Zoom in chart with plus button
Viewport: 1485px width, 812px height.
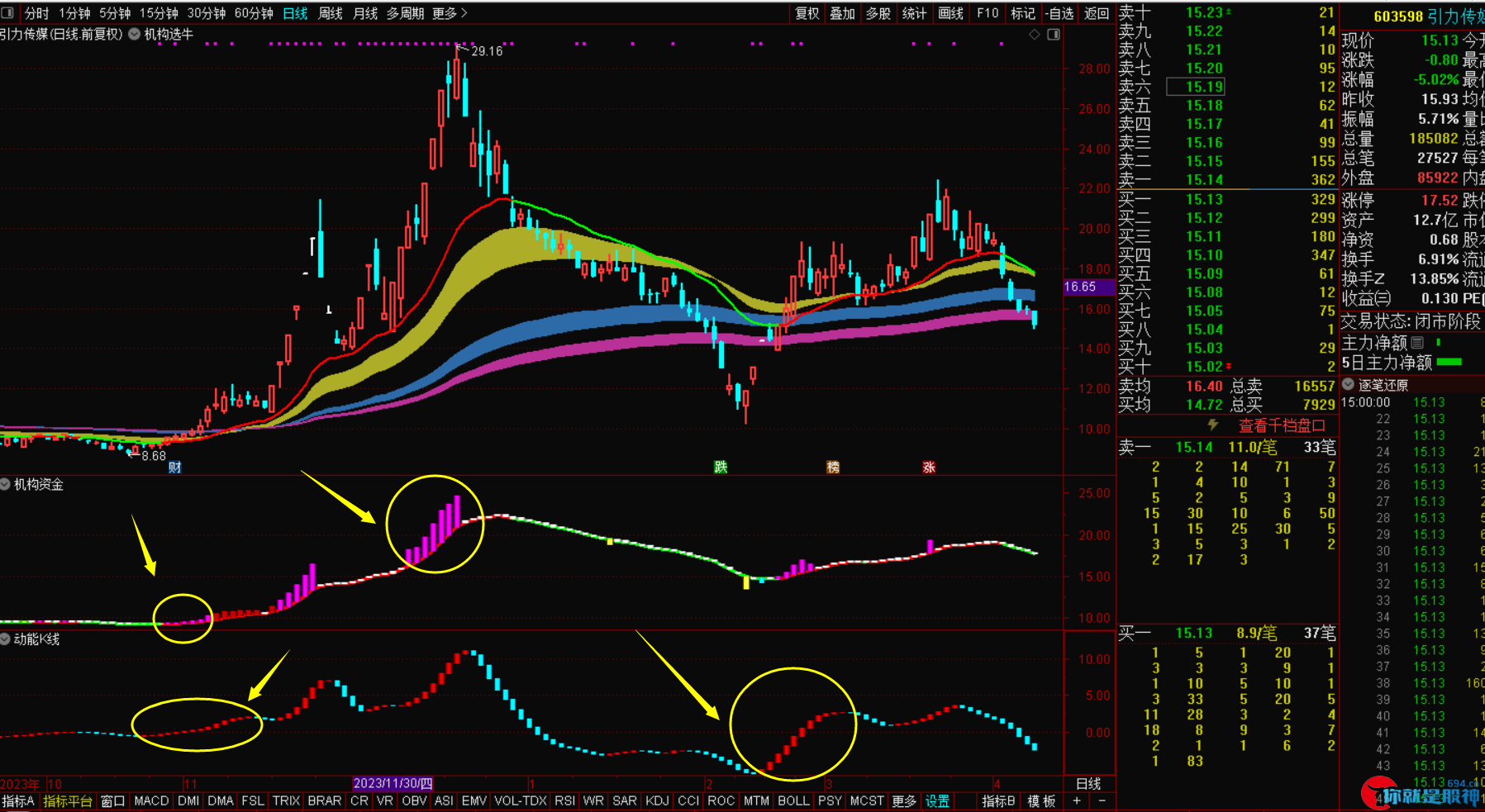(1077, 800)
